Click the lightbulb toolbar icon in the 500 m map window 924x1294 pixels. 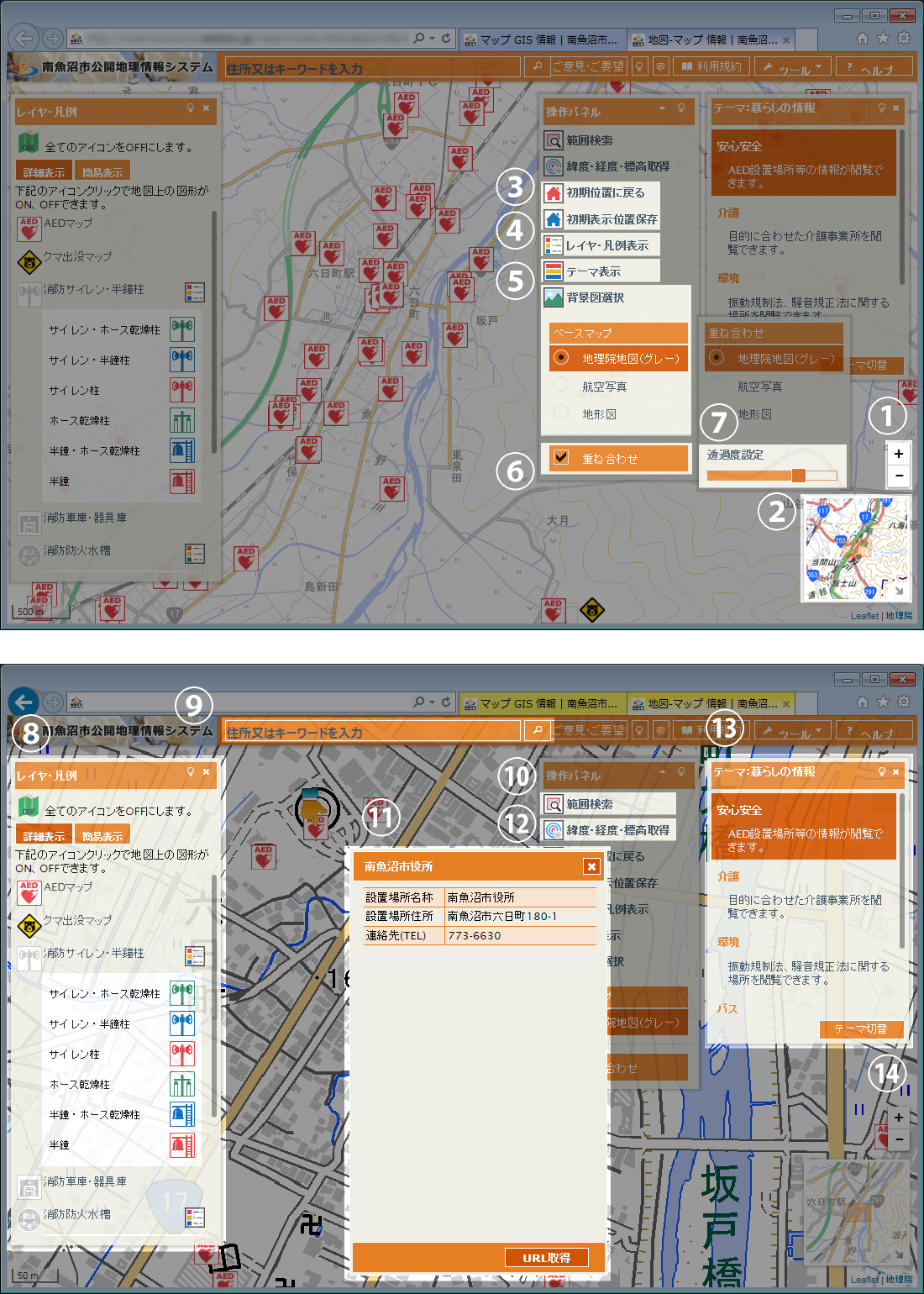click(x=640, y=66)
